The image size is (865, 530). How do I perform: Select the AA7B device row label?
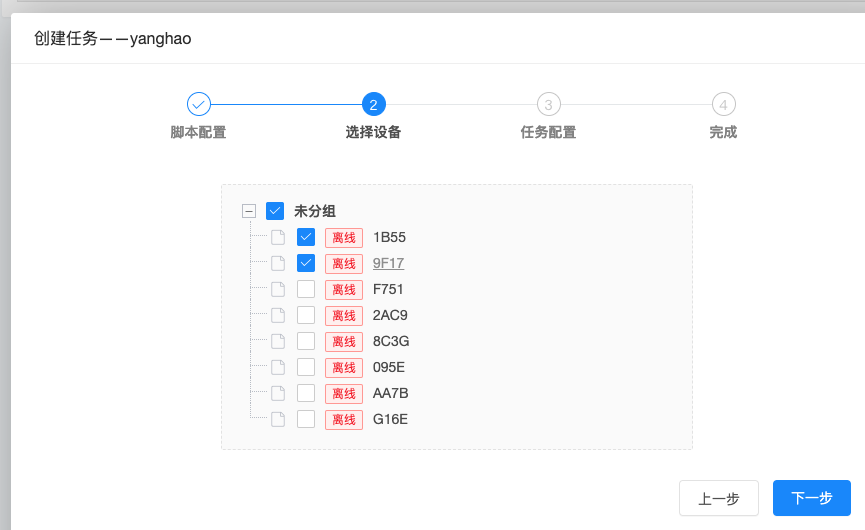tap(390, 393)
